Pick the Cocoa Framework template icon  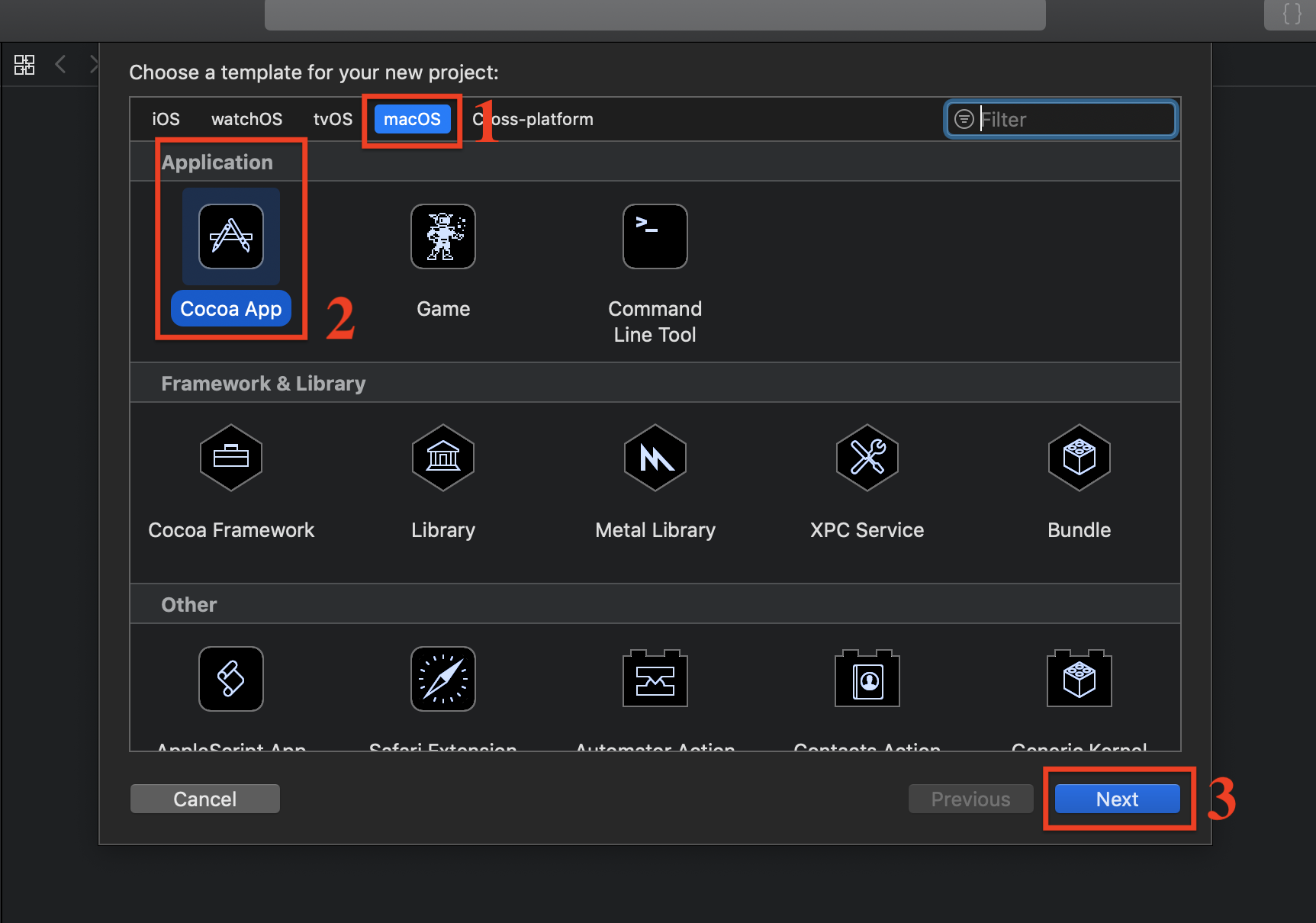click(x=231, y=458)
